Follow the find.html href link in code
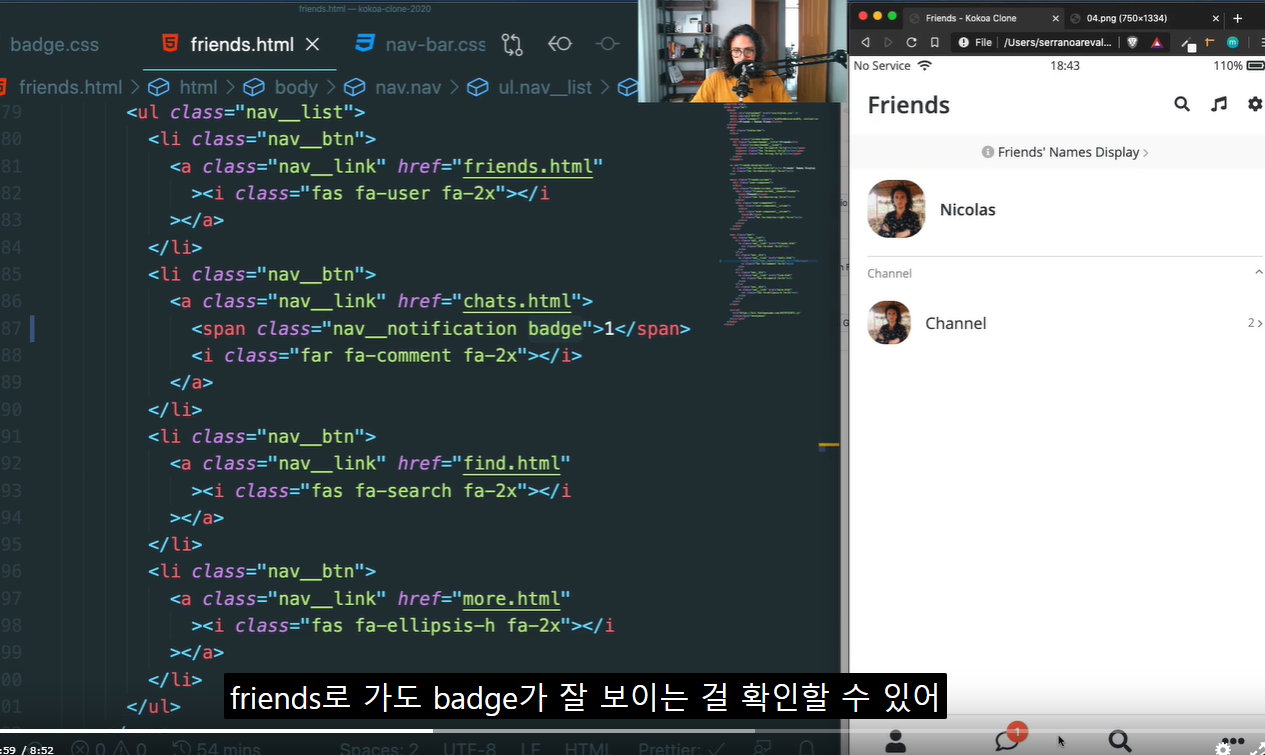Image resolution: width=1265 pixels, height=755 pixels. tap(512, 463)
